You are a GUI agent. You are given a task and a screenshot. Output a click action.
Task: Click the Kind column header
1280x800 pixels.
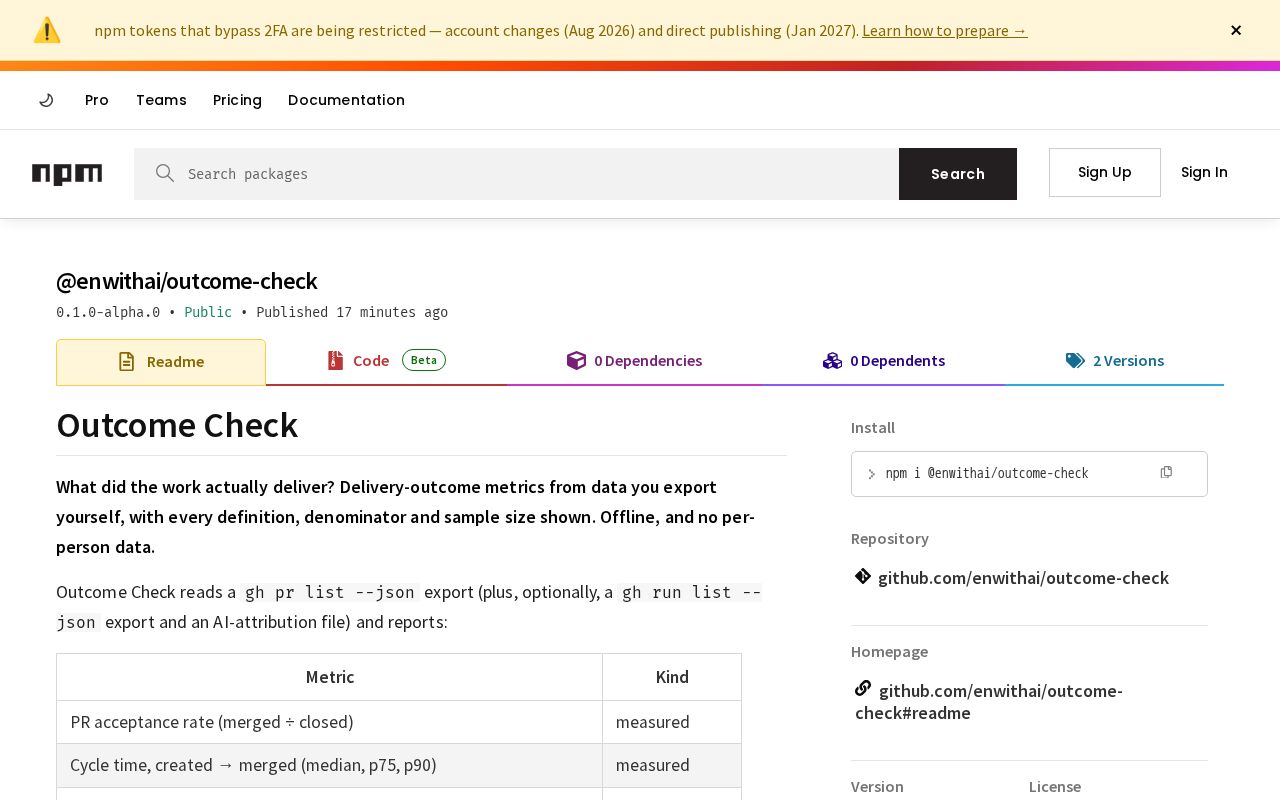click(x=672, y=677)
